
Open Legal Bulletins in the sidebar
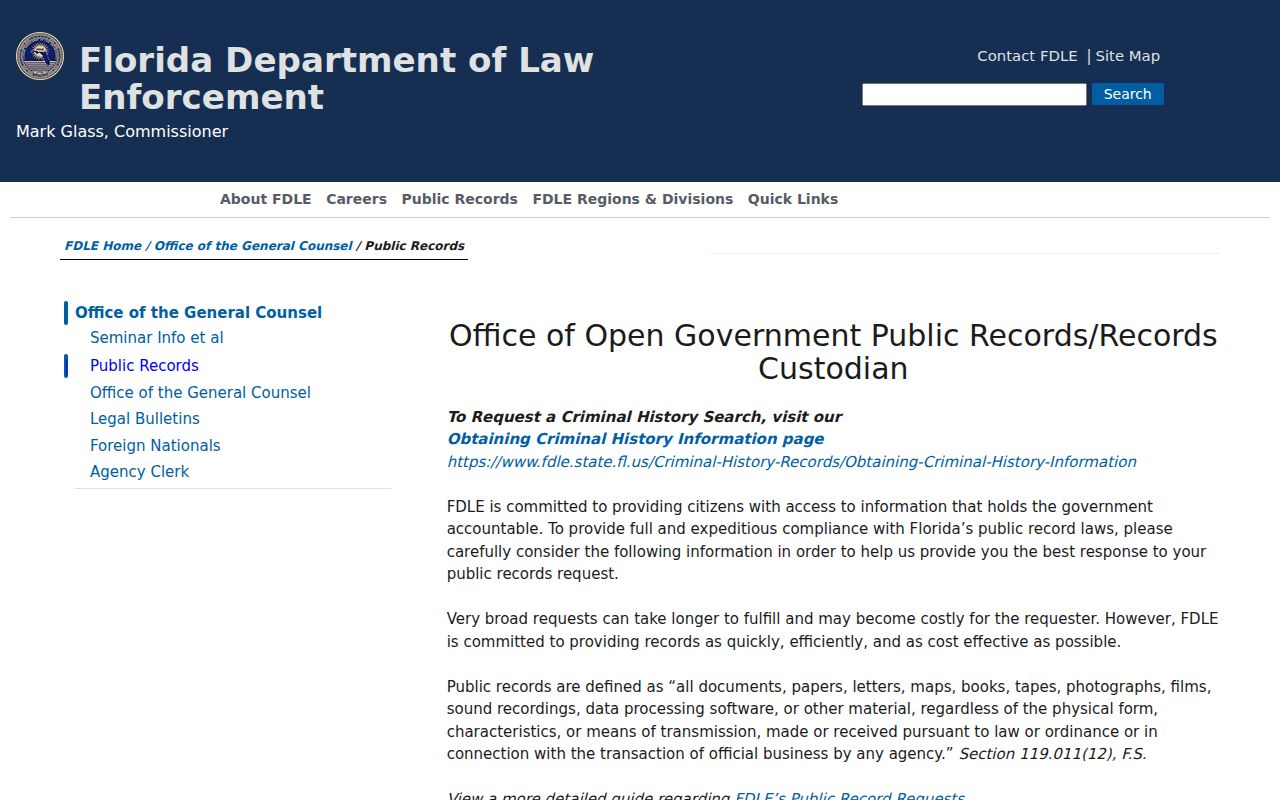[145, 419]
